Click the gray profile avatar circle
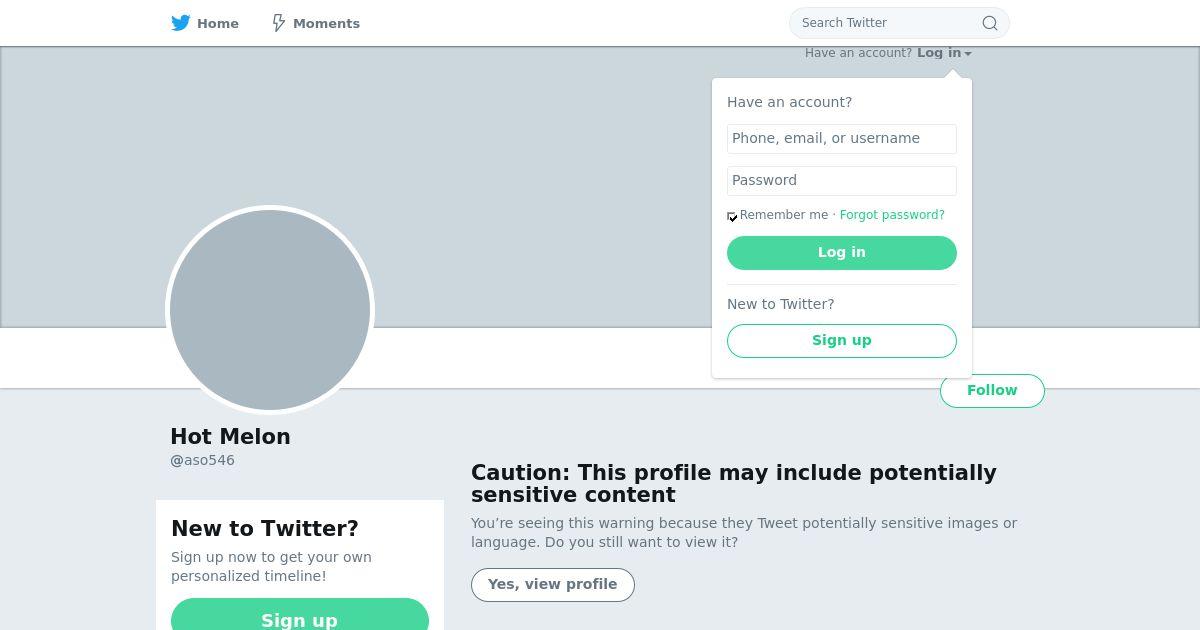1200x630 pixels. coord(270,310)
